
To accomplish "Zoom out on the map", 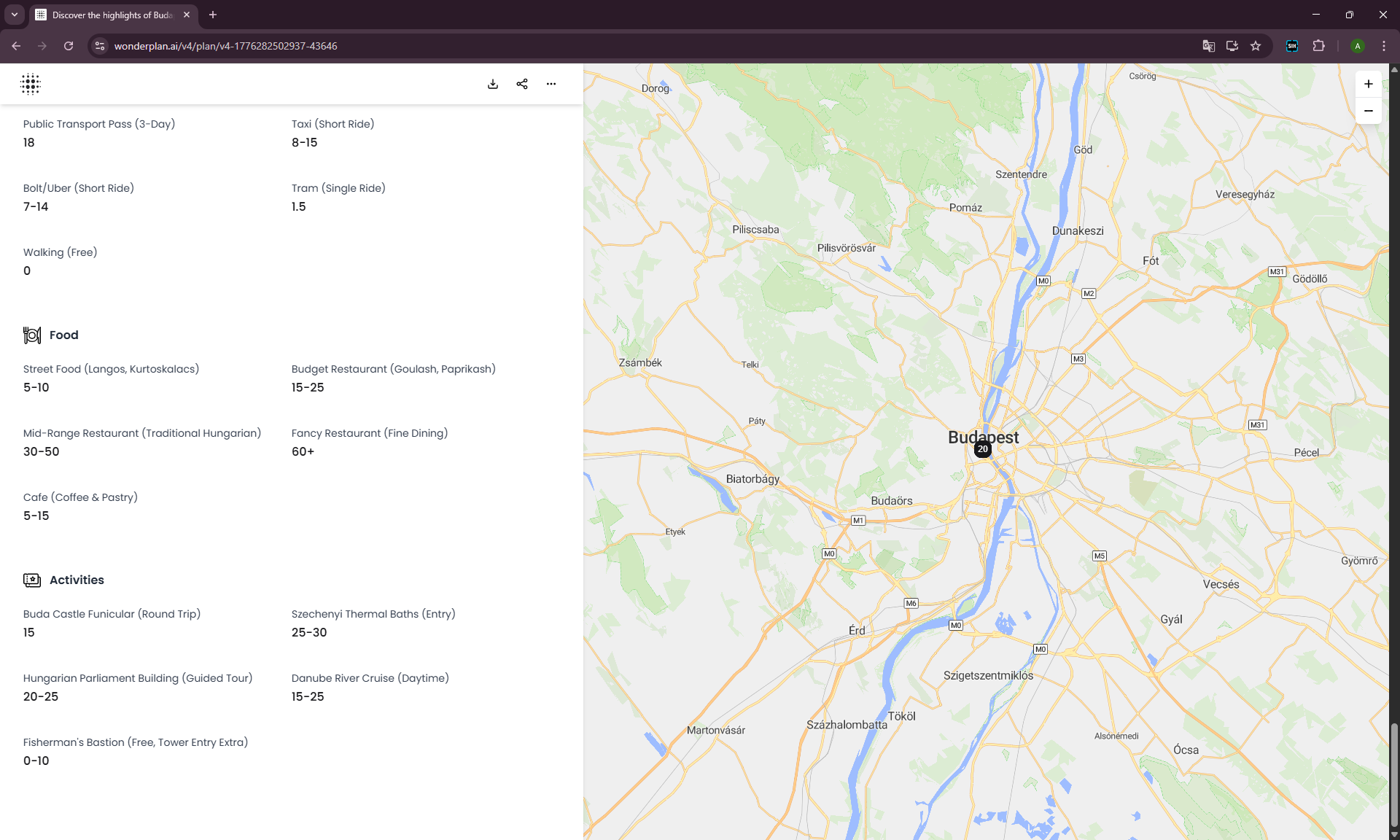I will [x=1368, y=111].
